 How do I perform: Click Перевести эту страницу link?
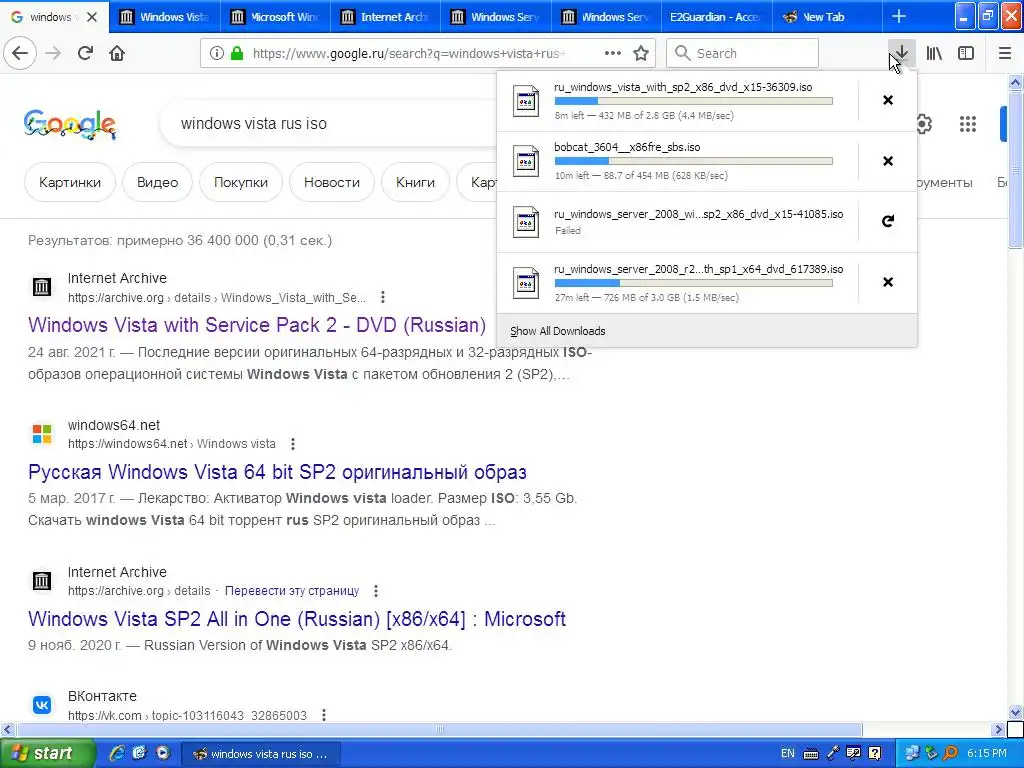tap(292, 591)
